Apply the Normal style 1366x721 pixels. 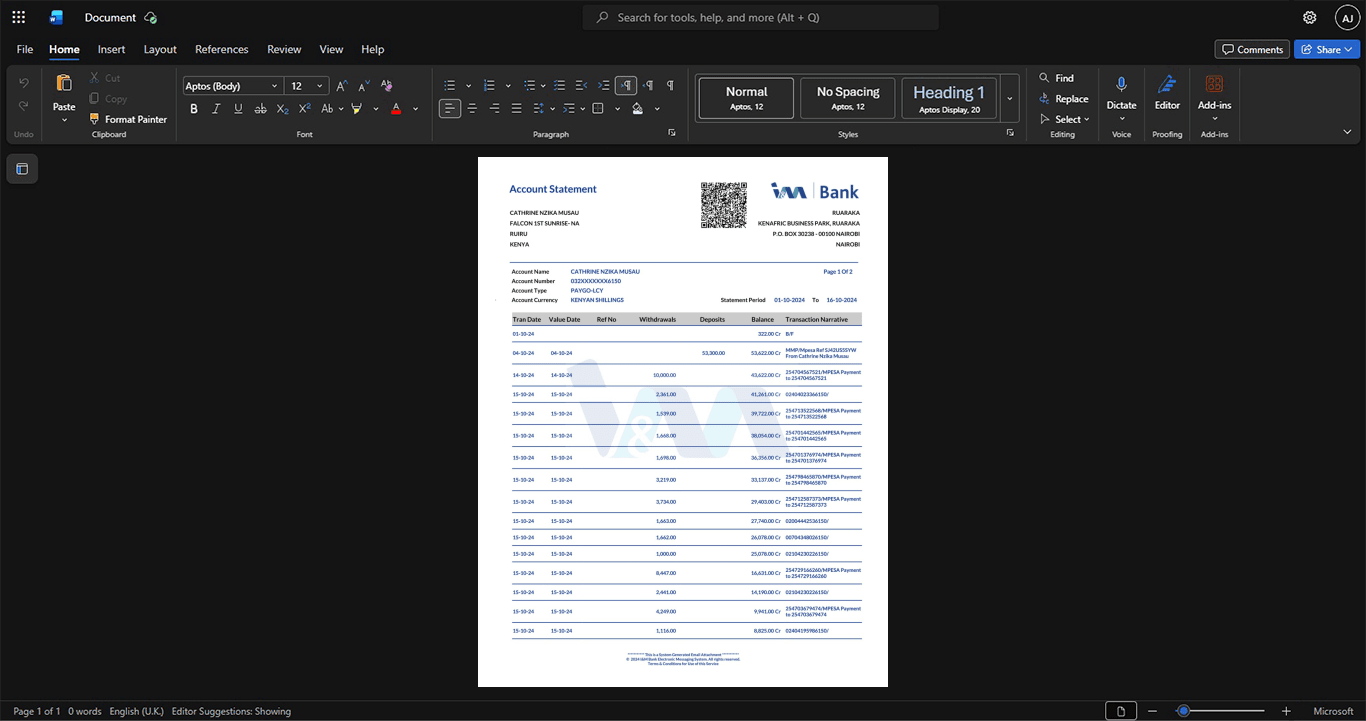[x=746, y=98]
